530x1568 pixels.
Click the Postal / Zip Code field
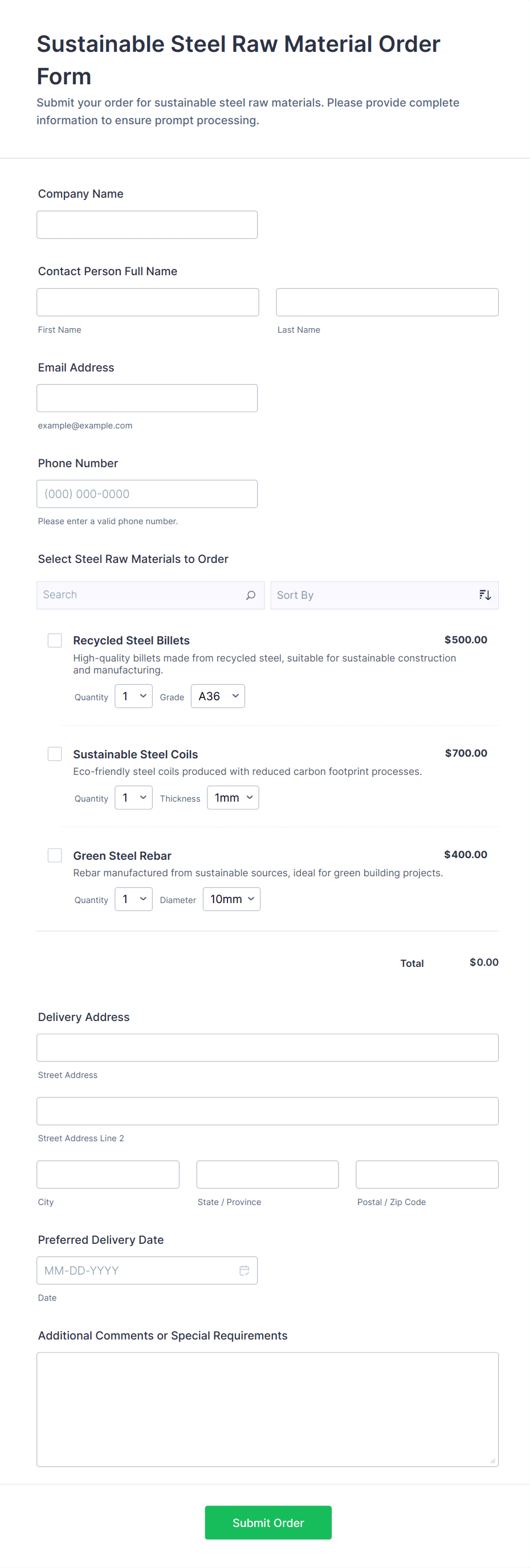click(x=426, y=1175)
